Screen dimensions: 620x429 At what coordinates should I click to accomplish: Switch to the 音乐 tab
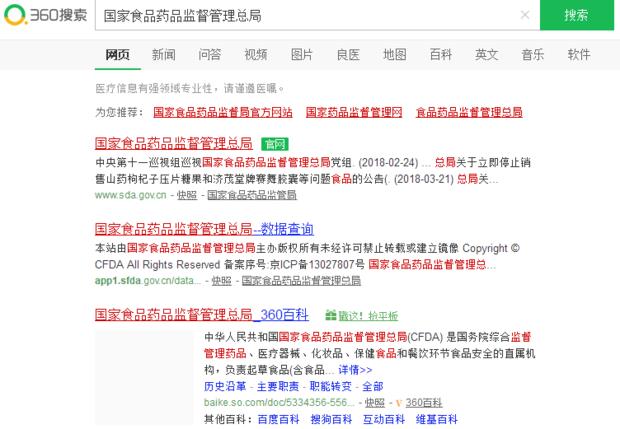533,55
